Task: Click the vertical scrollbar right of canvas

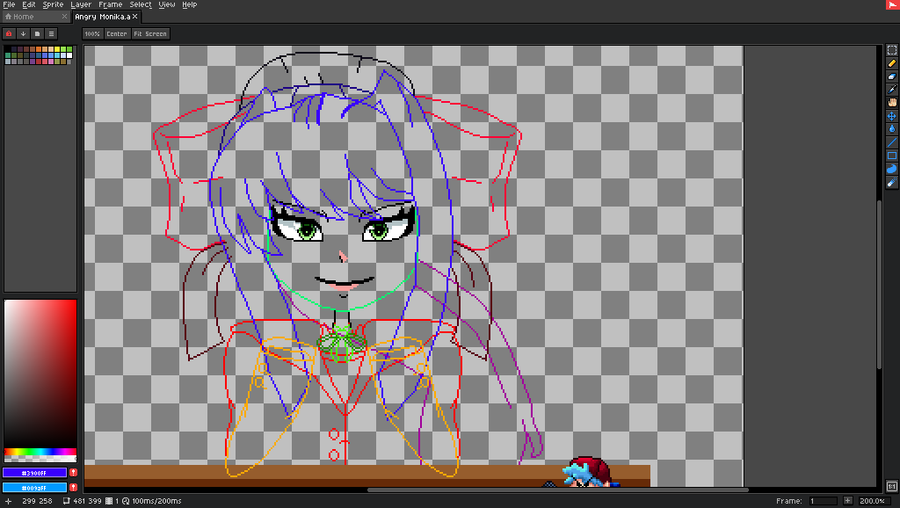Action: [x=878, y=287]
